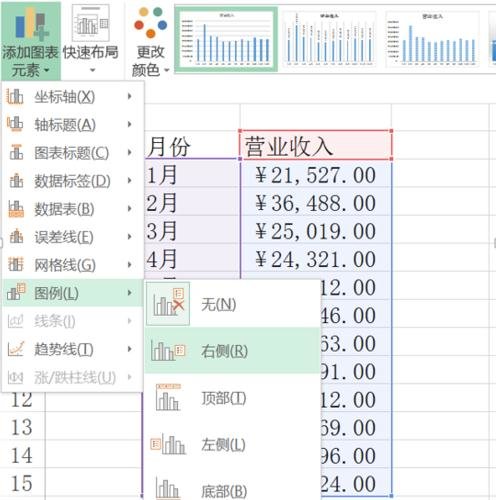Open the 网格线(G) menu entry
Viewport: 496px width, 500px height.
tap(73, 265)
